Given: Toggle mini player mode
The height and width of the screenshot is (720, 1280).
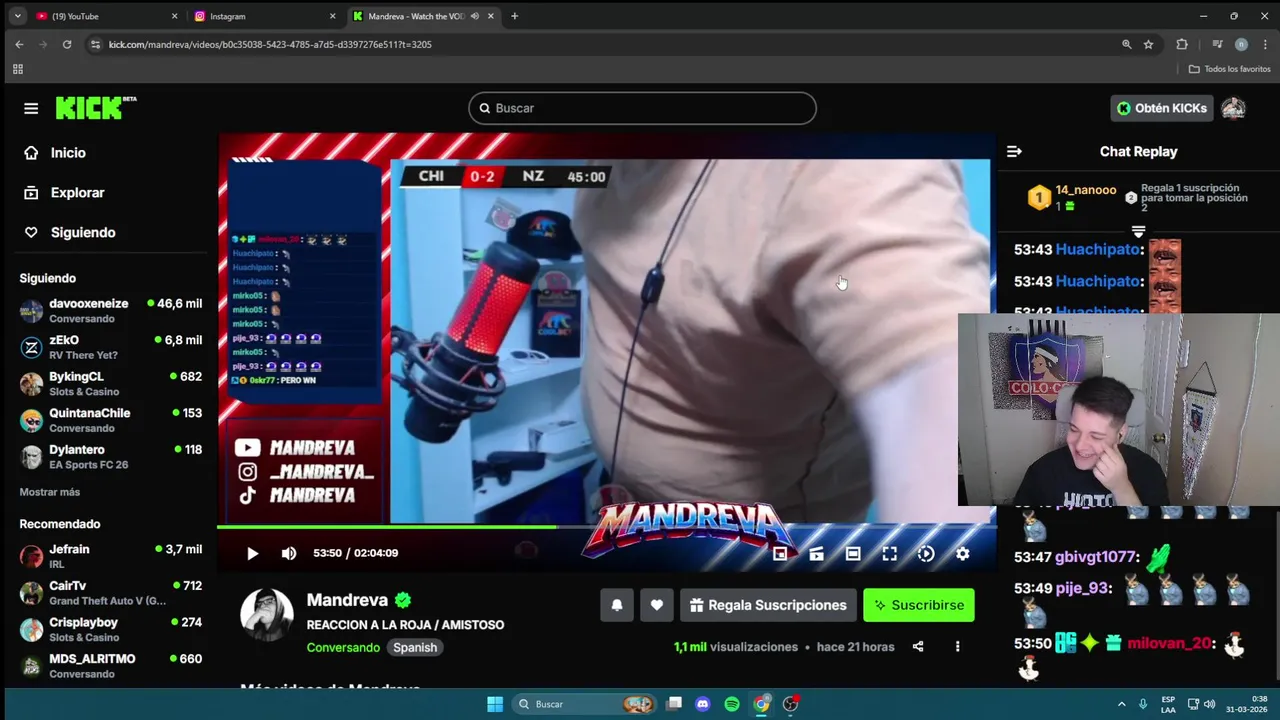Looking at the screenshot, I should 780,553.
